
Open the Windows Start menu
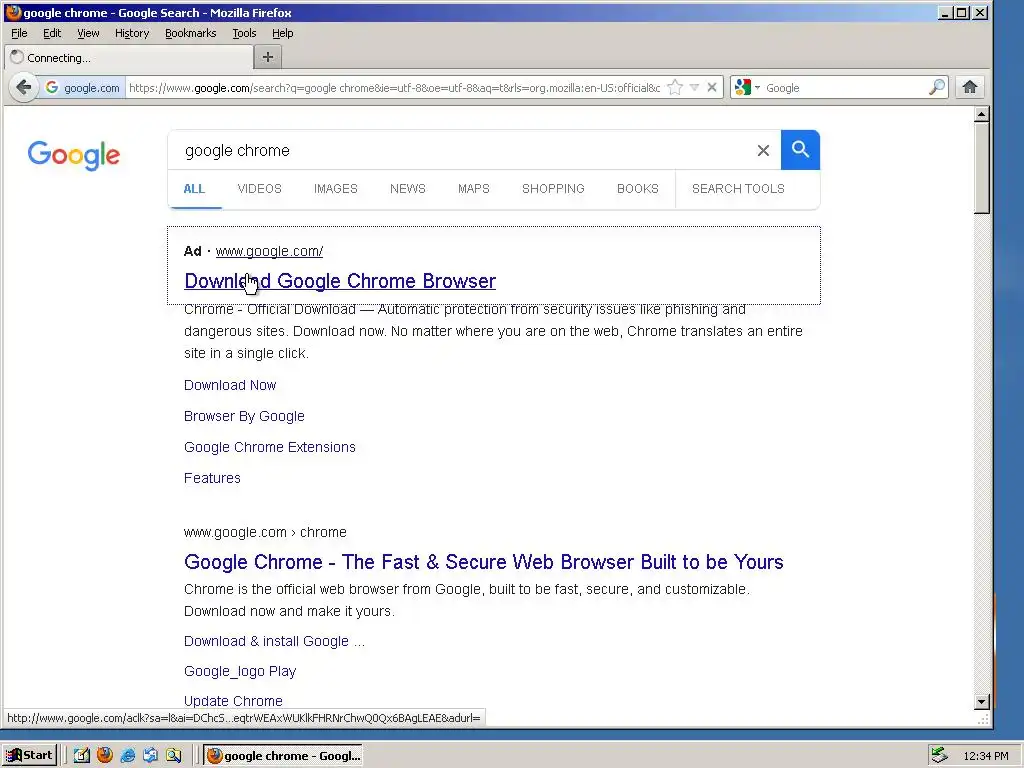point(29,755)
